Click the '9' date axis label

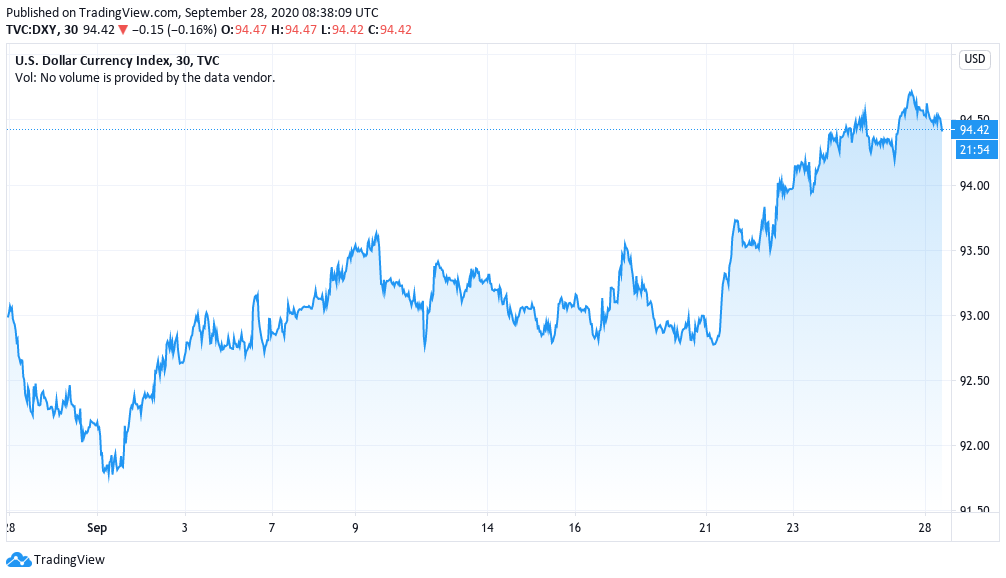357,527
